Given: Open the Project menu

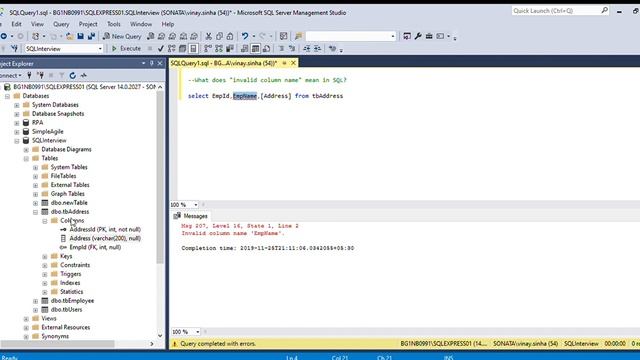Looking at the screenshot, I should pos(88,24).
